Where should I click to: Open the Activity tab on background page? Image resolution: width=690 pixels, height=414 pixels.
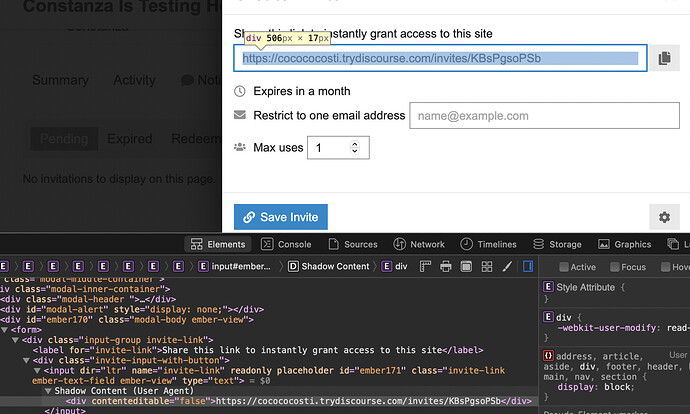tap(134, 80)
